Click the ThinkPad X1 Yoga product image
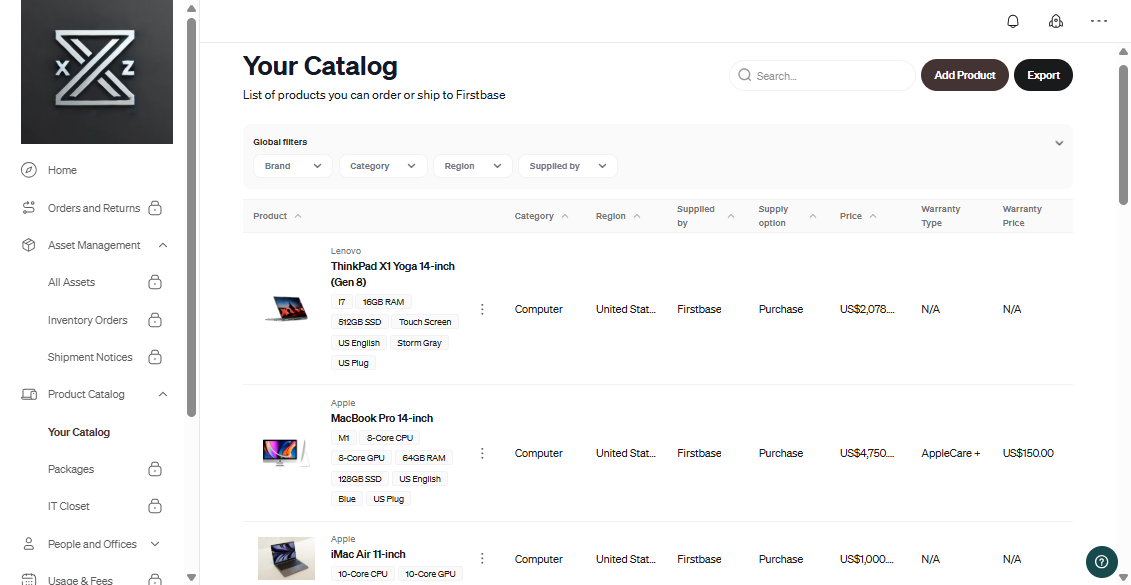Viewport: 1131px width, 585px height. pos(286,308)
